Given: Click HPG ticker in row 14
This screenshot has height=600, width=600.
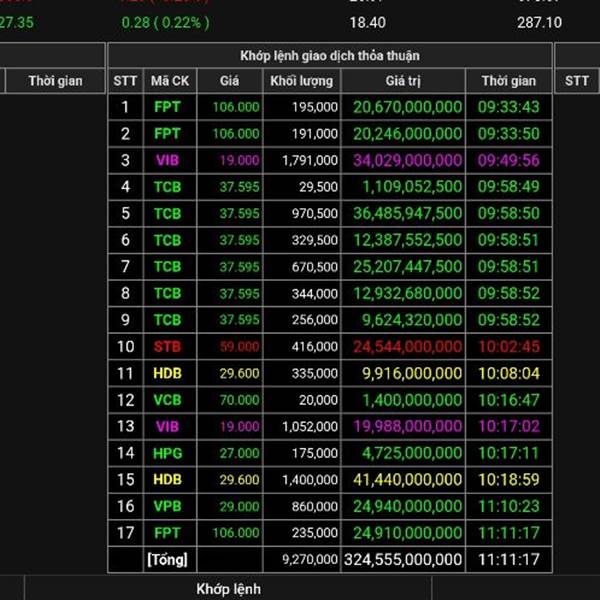Looking at the screenshot, I should click(167, 453).
